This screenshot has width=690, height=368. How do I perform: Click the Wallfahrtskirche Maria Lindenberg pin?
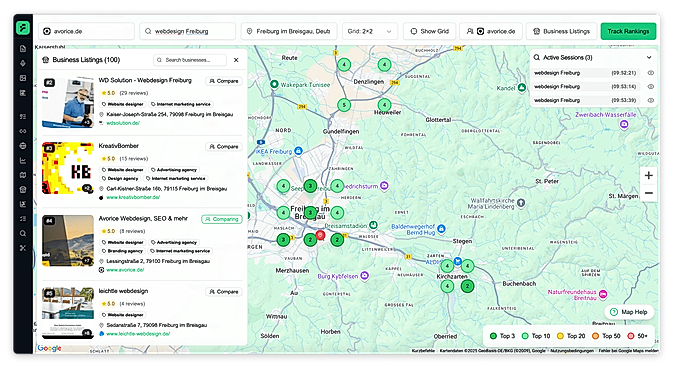click(x=521, y=202)
